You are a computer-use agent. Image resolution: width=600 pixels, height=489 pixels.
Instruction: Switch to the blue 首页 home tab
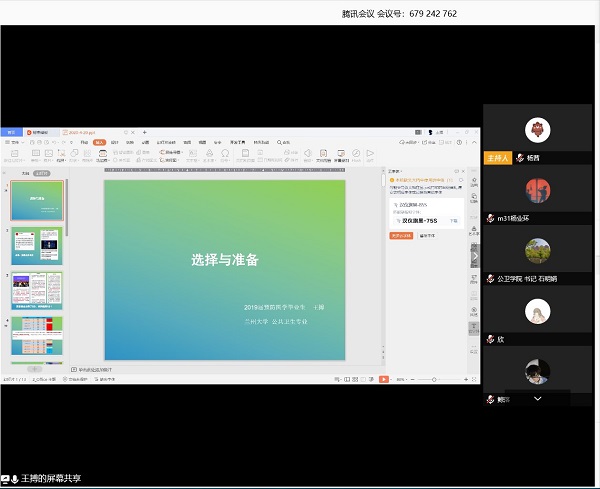coord(12,132)
